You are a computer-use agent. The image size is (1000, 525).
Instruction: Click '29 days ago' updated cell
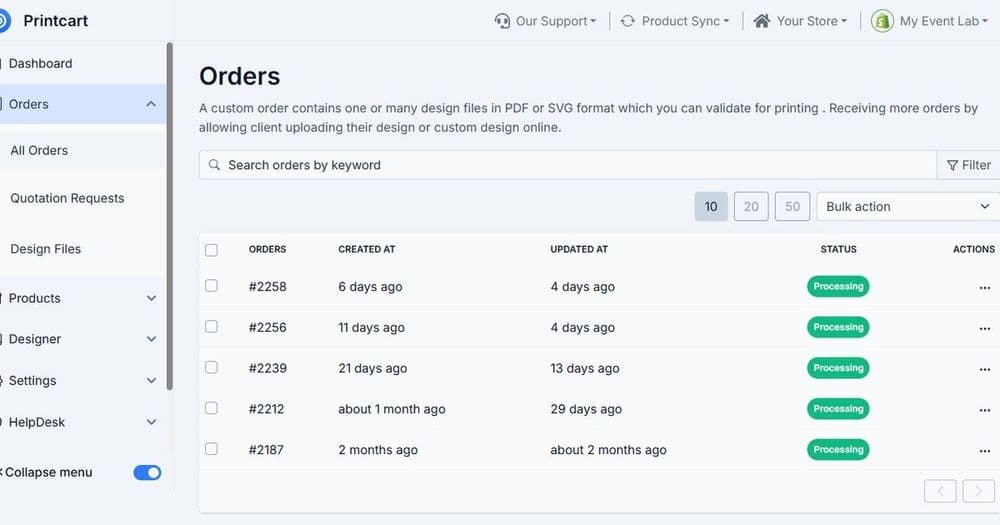[586, 410]
